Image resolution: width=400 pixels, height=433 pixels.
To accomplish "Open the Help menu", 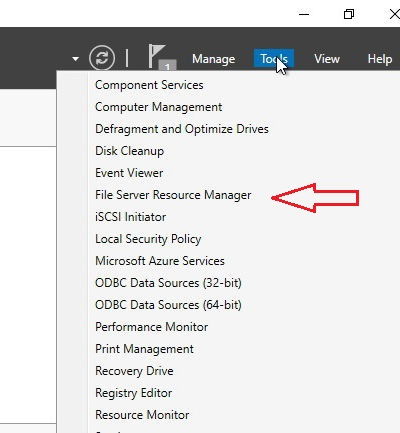I will tap(380, 59).
